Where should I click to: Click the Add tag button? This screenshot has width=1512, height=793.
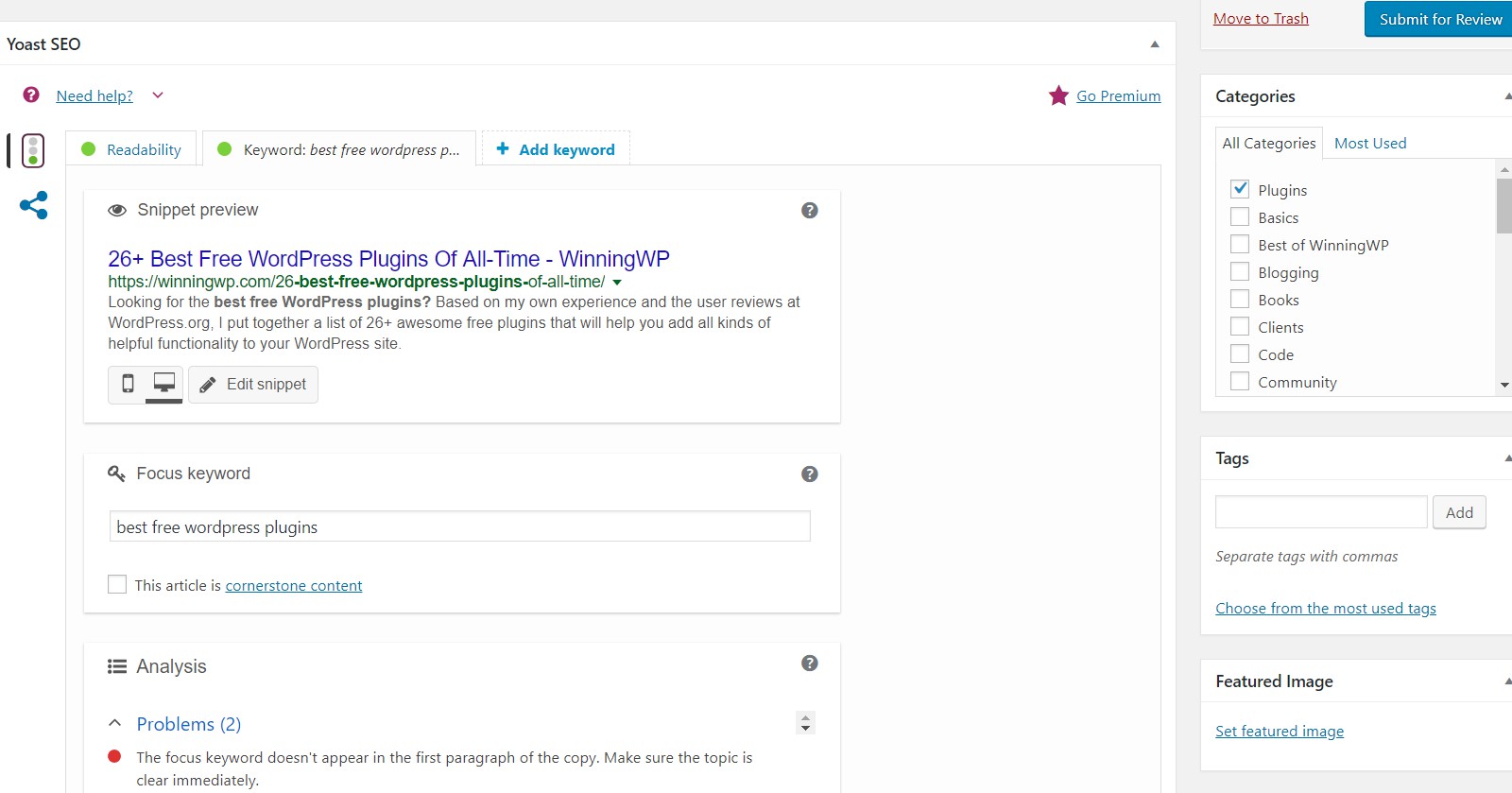[1459, 512]
